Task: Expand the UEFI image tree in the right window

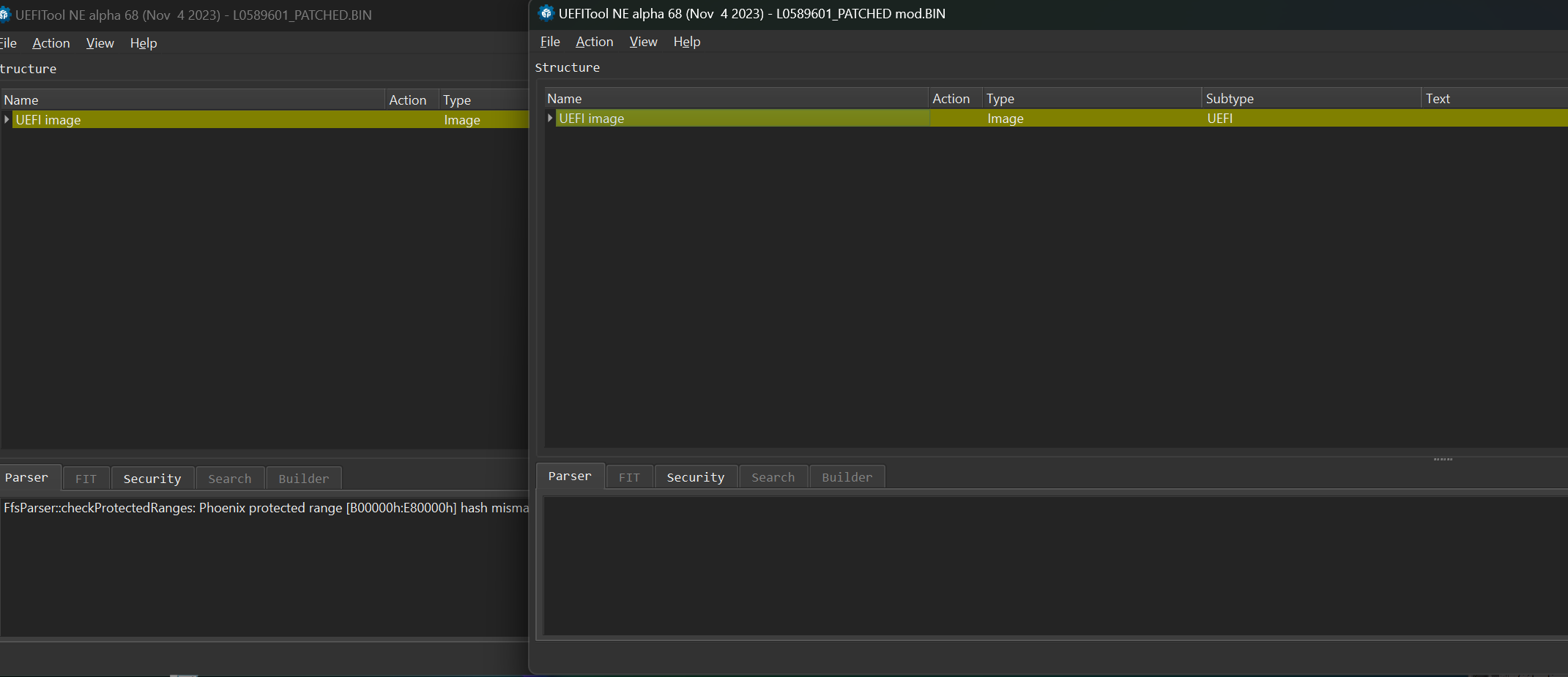Action: [x=550, y=118]
